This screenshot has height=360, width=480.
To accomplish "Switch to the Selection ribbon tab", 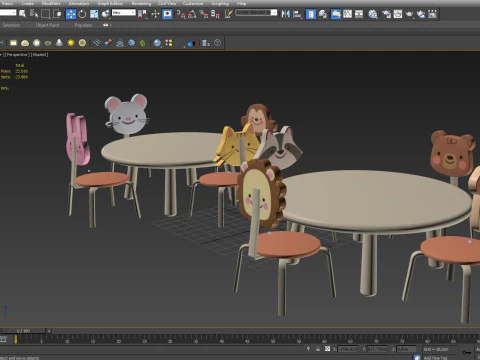I will (x=11, y=25).
